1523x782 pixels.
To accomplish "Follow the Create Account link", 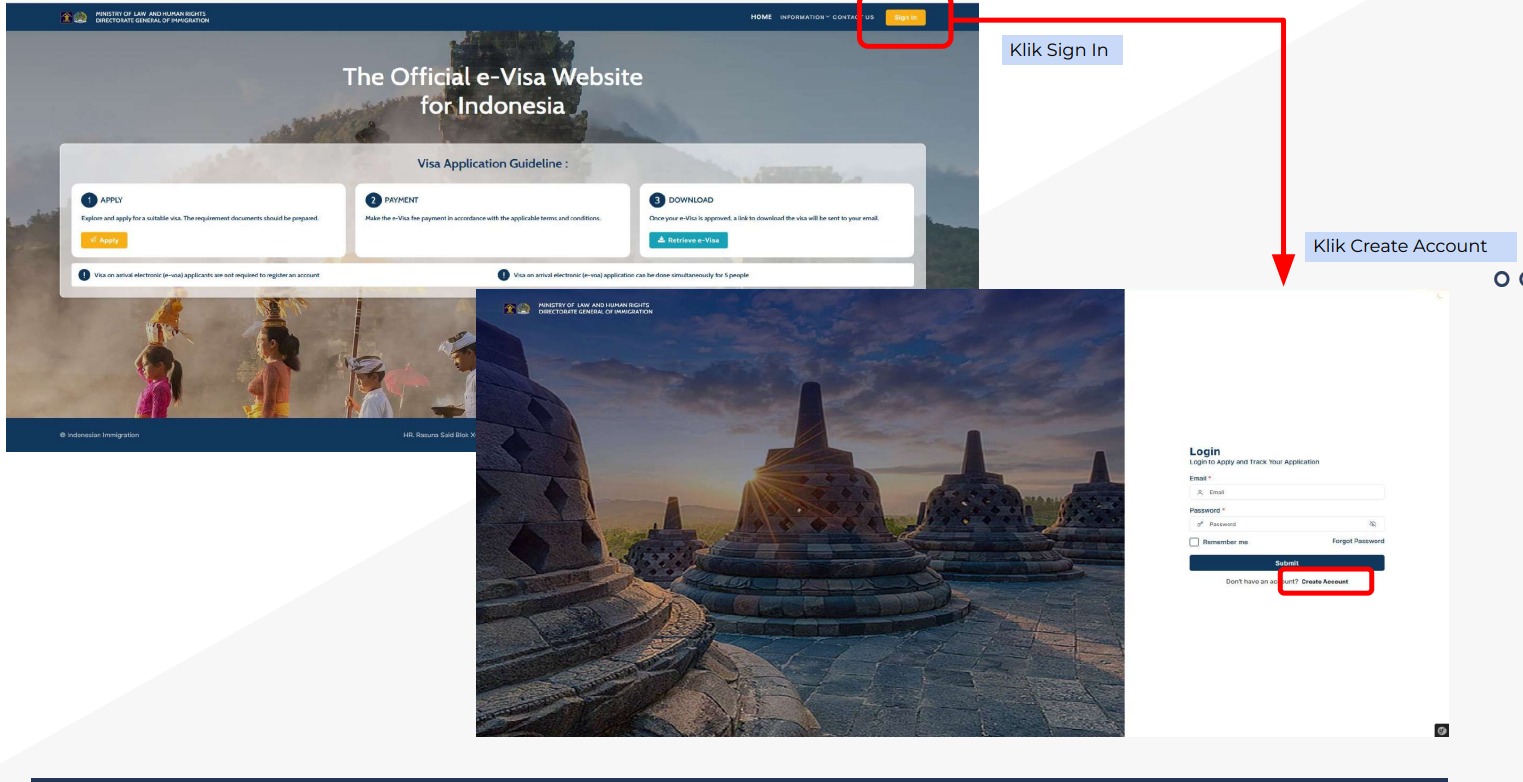I will [x=1325, y=581].
